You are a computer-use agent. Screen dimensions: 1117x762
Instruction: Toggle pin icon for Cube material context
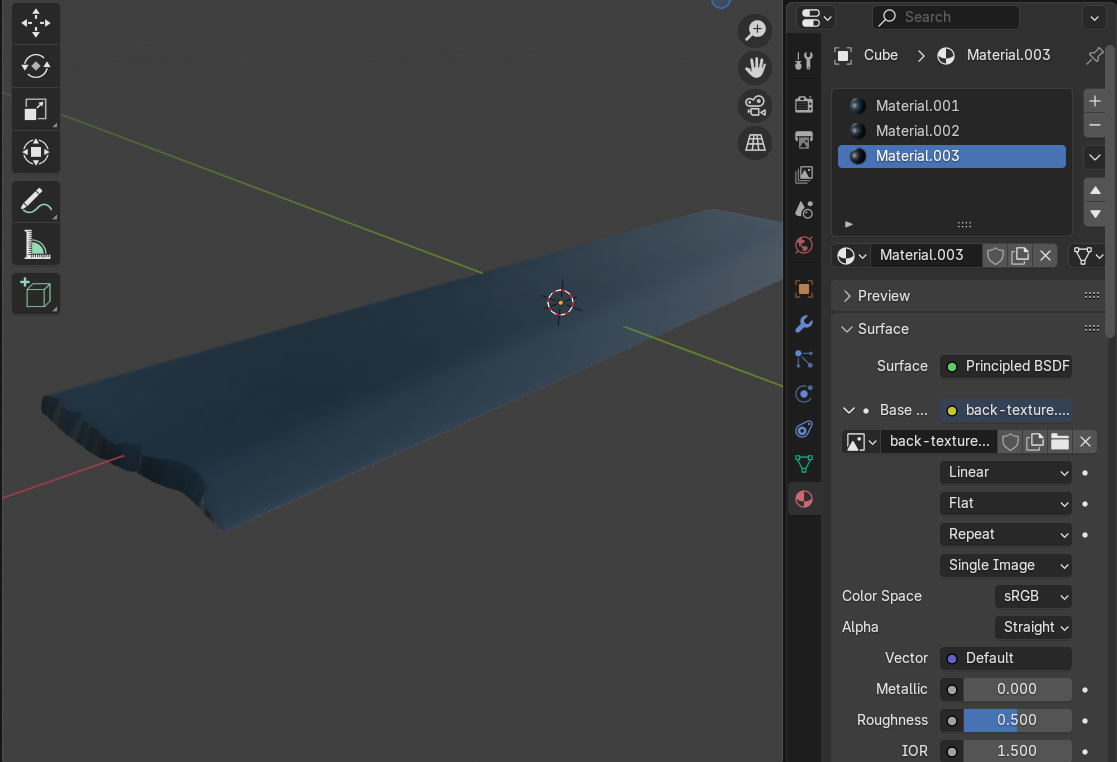(x=1094, y=56)
